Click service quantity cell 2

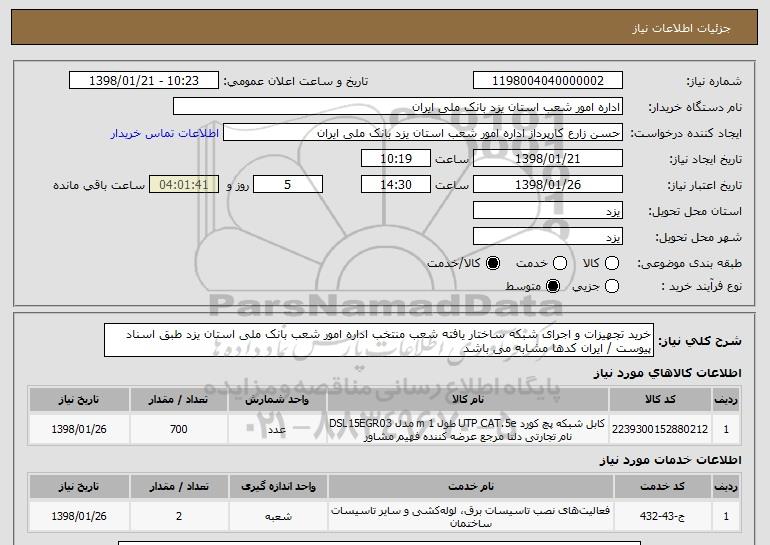pos(179,516)
